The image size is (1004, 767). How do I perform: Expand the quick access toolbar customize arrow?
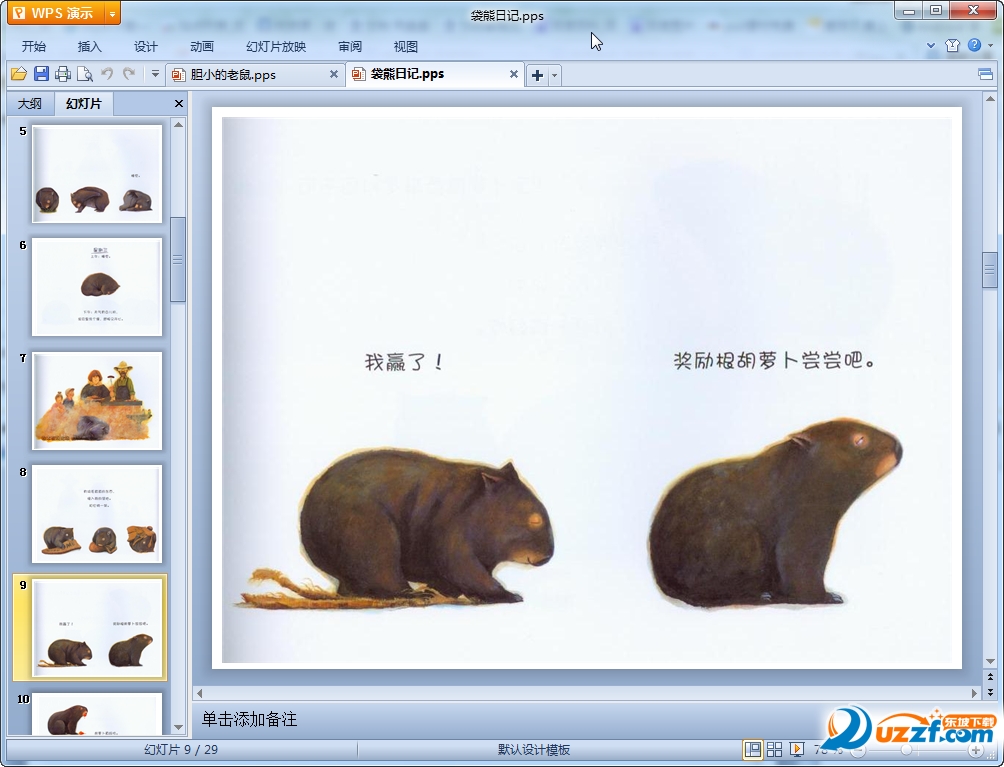pyautogui.click(x=155, y=74)
